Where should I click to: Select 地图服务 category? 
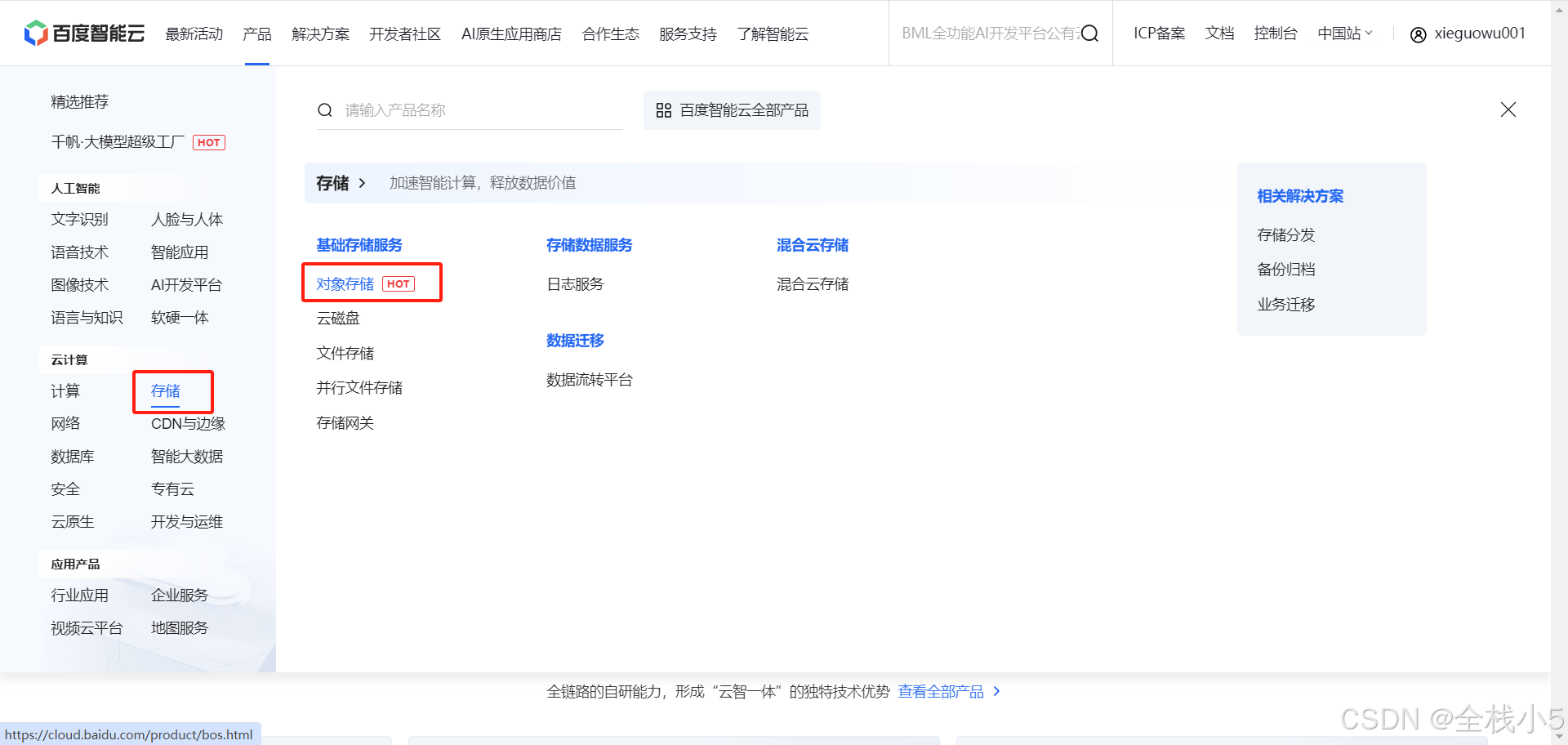point(180,628)
